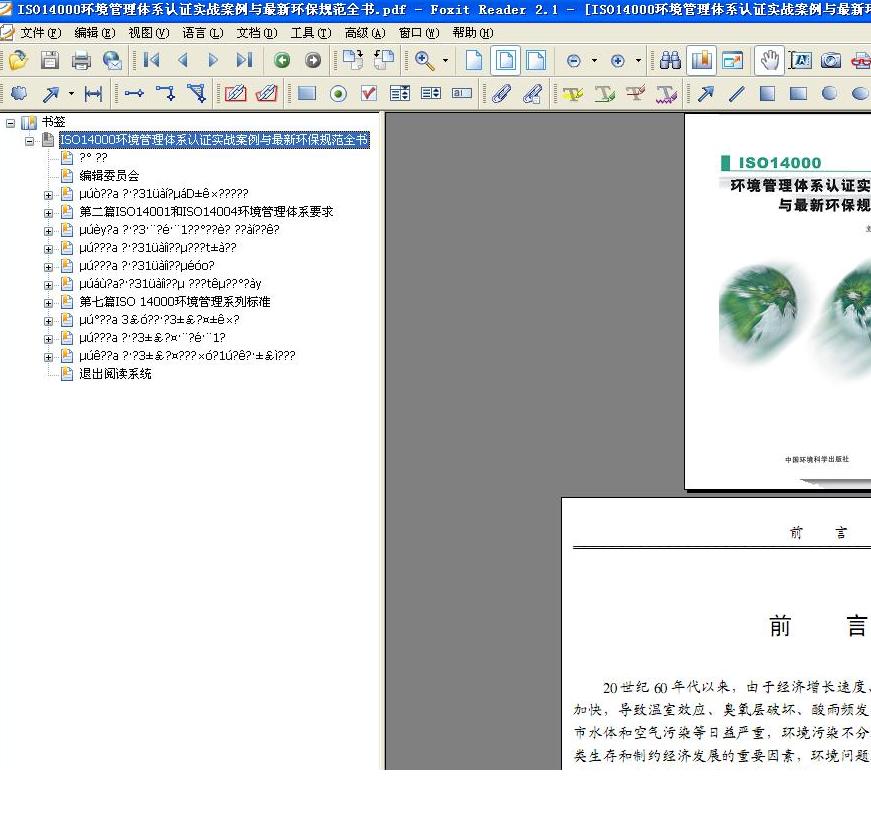Open the 文件(F) menu
Screen dimensions: 871x840
41,33
